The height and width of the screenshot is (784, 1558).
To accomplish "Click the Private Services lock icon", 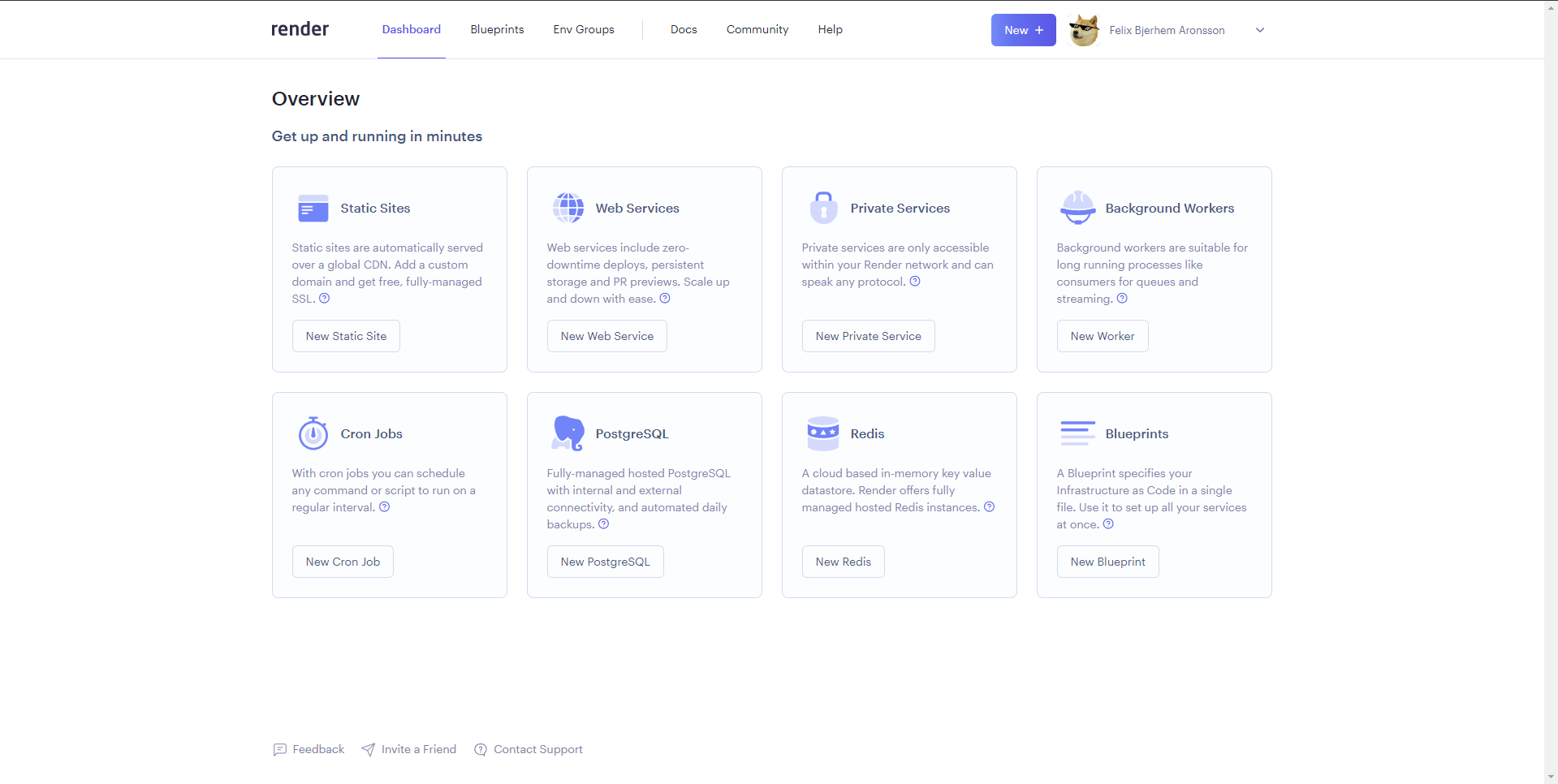I will coord(823,208).
